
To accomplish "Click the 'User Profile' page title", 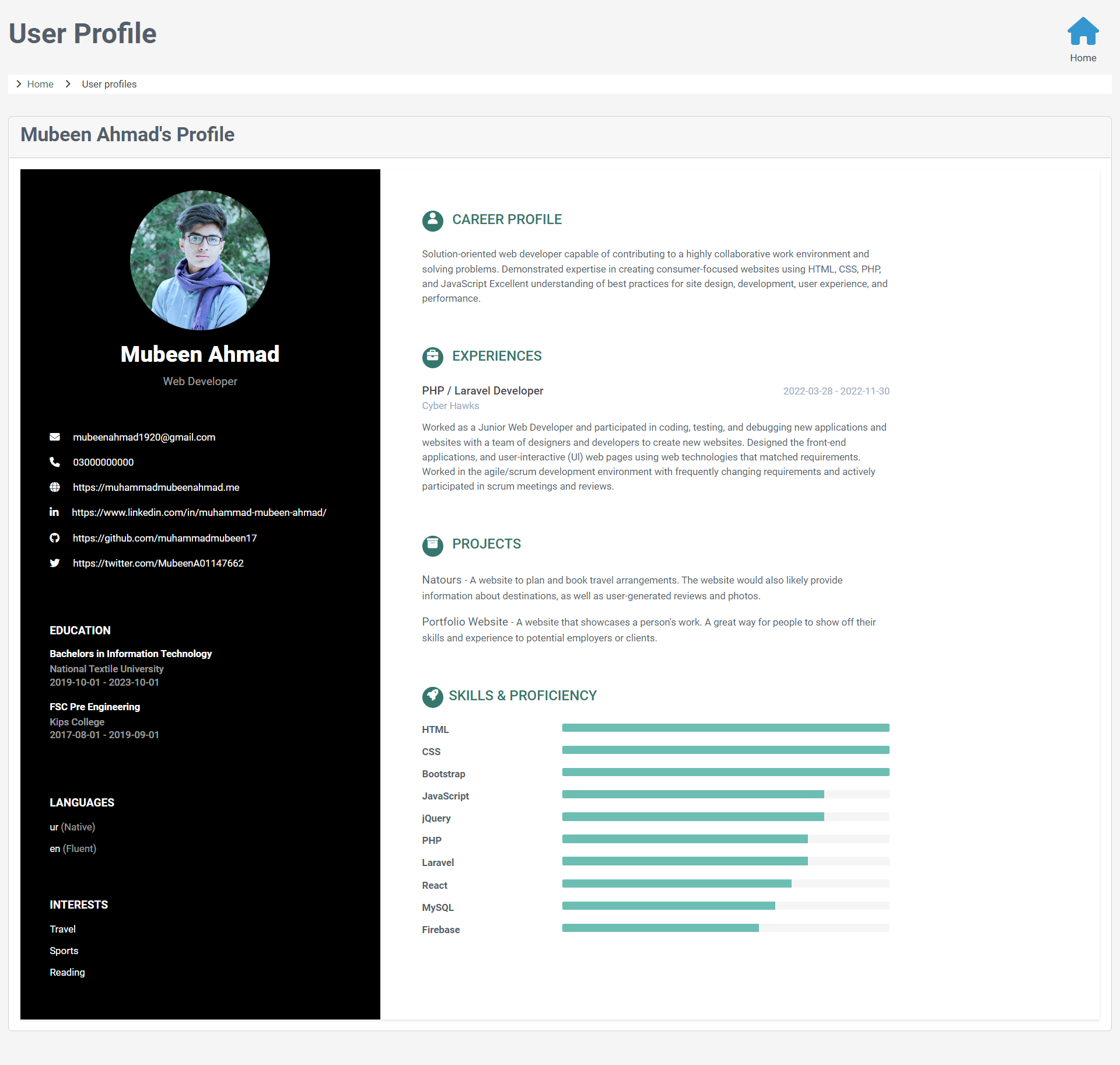I will coord(82,33).
